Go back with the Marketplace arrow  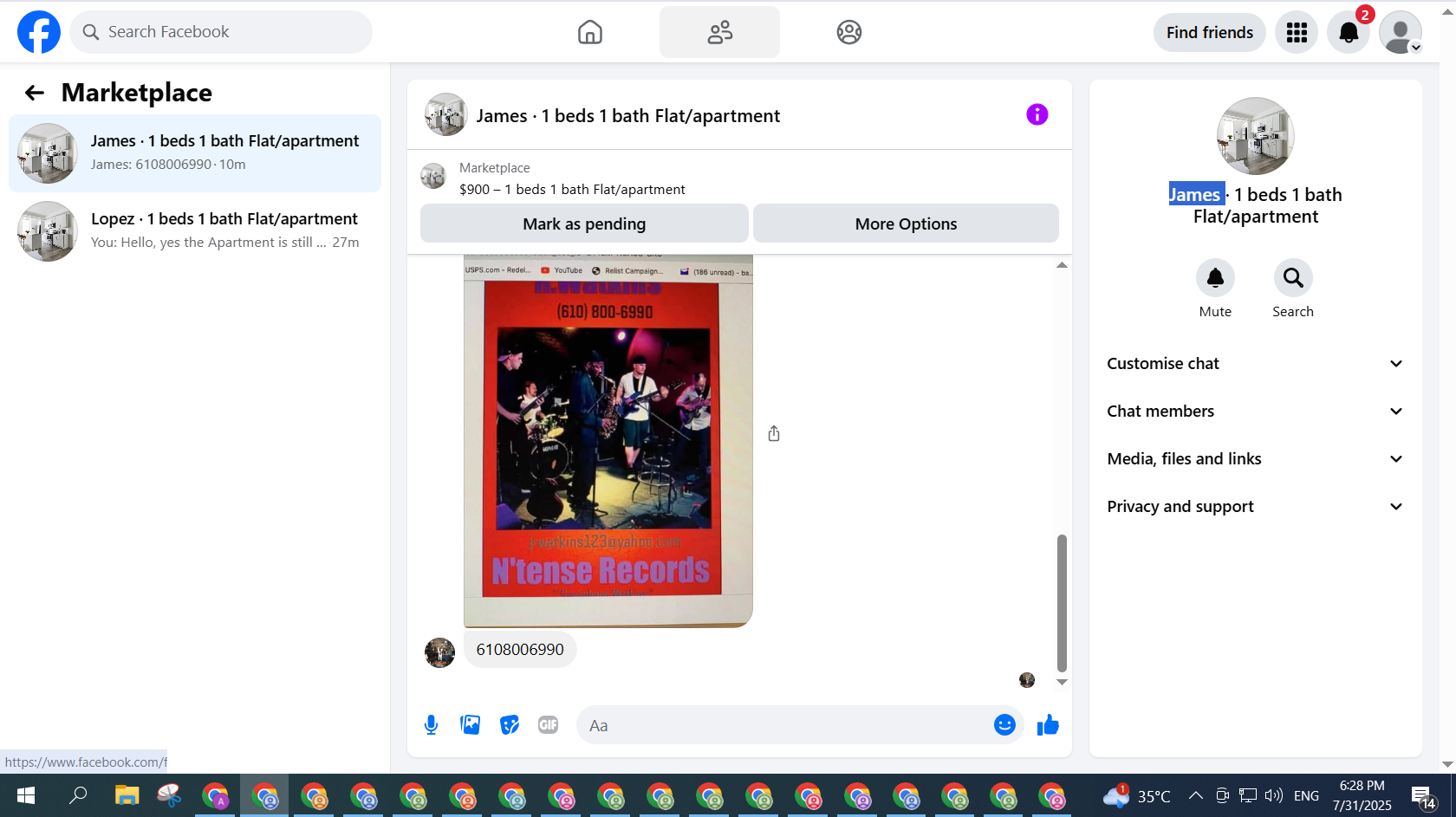coord(35,93)
